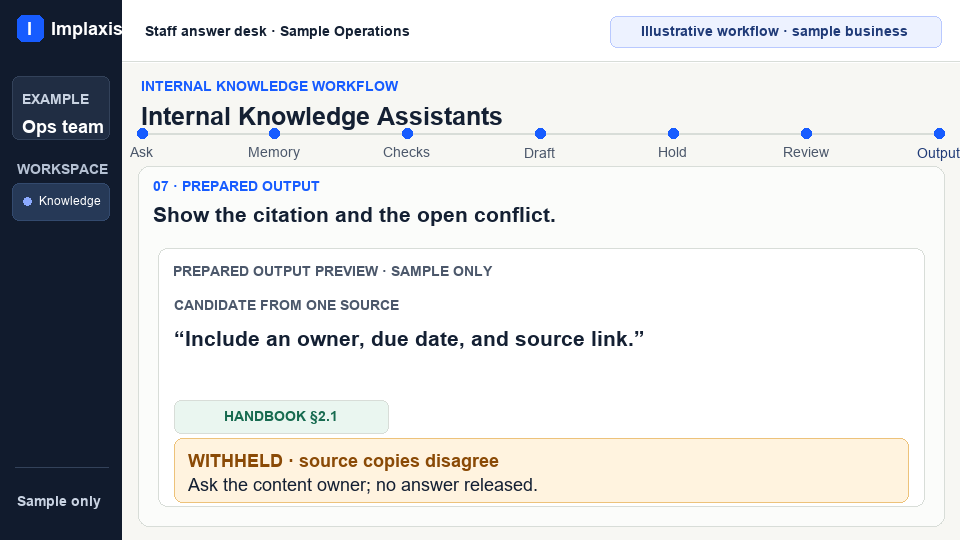Click the blue dot beside Knowledge

point(28,201)
